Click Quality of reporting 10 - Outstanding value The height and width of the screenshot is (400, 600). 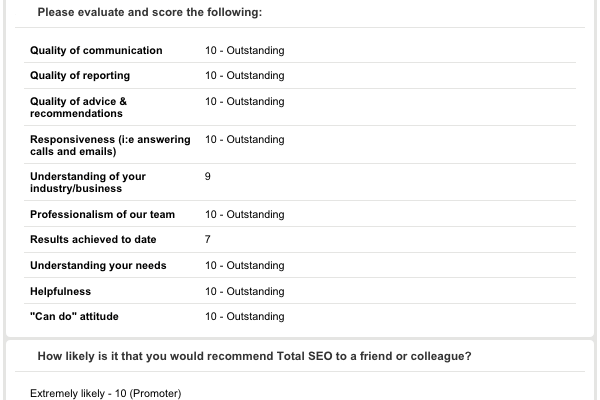point(245,75)
